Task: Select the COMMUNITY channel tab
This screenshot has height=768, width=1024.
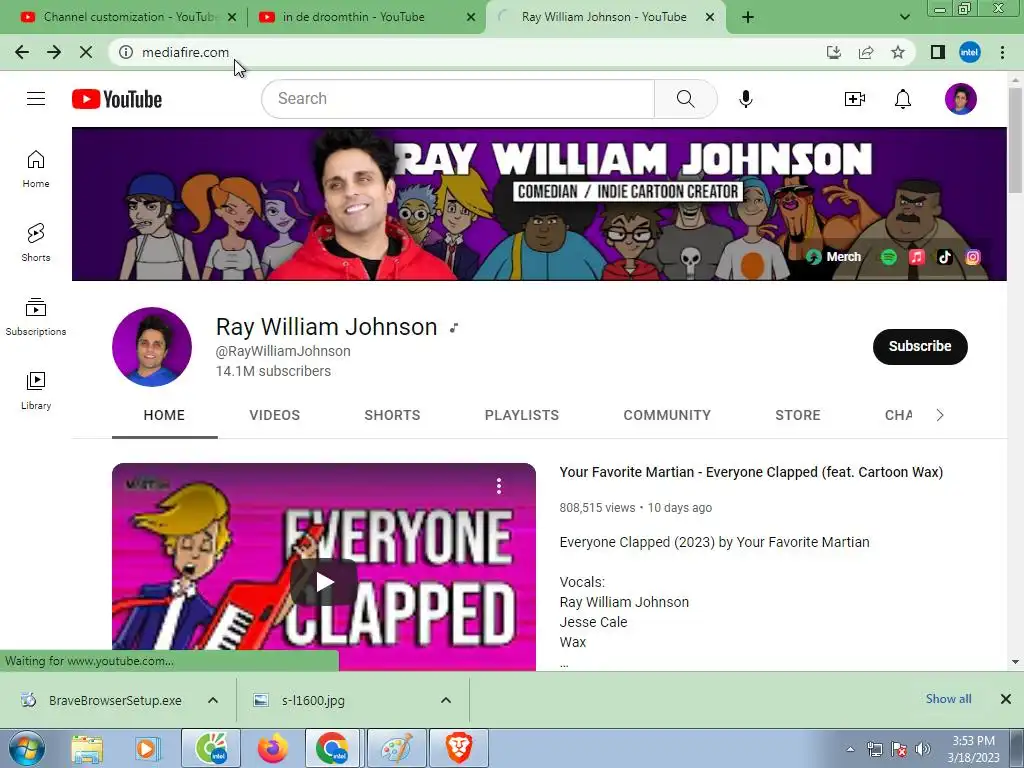Action: coord(667,415)
